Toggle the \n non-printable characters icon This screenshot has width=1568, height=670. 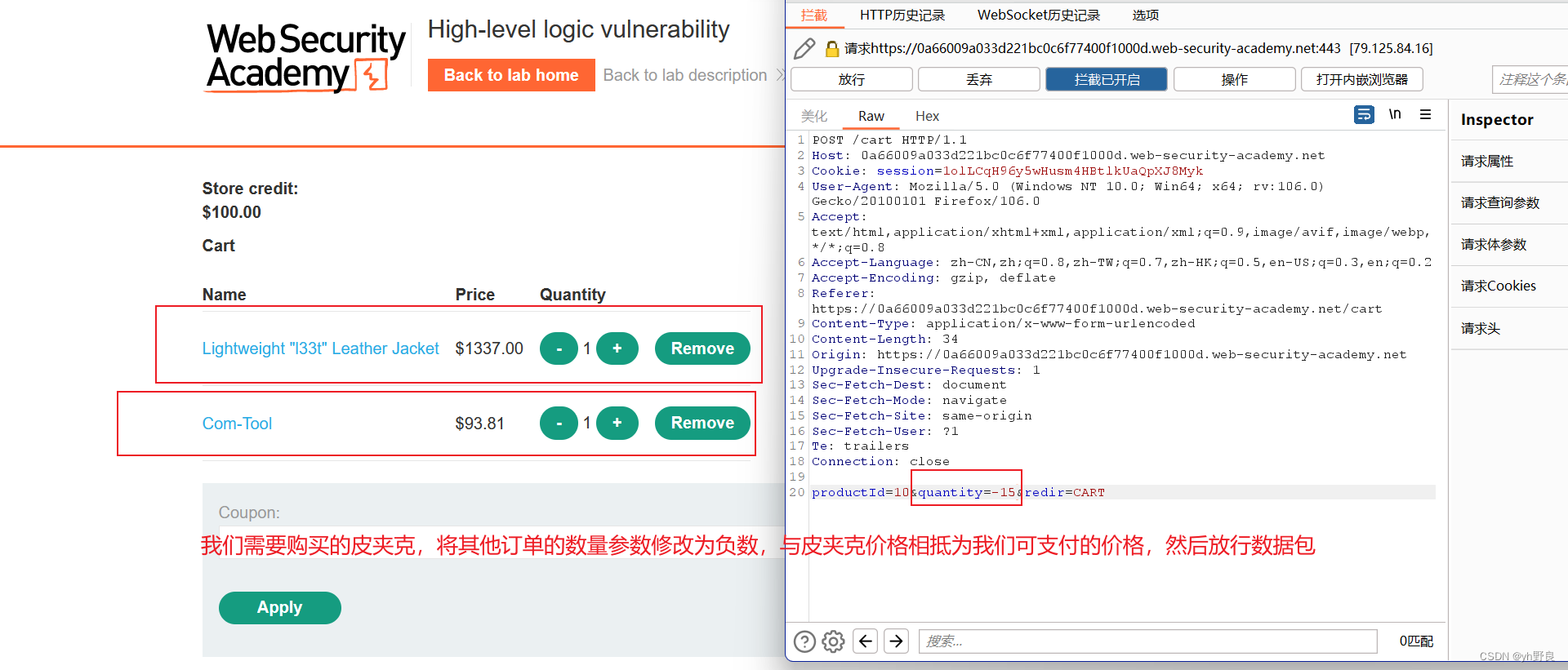pos(1395,115)
